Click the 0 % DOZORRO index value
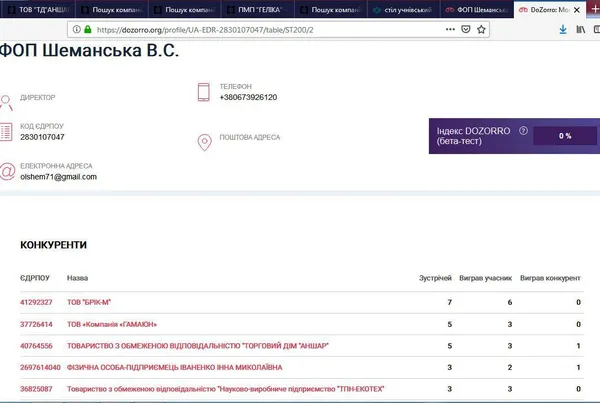The image size is (600, 403). point(565,136)
